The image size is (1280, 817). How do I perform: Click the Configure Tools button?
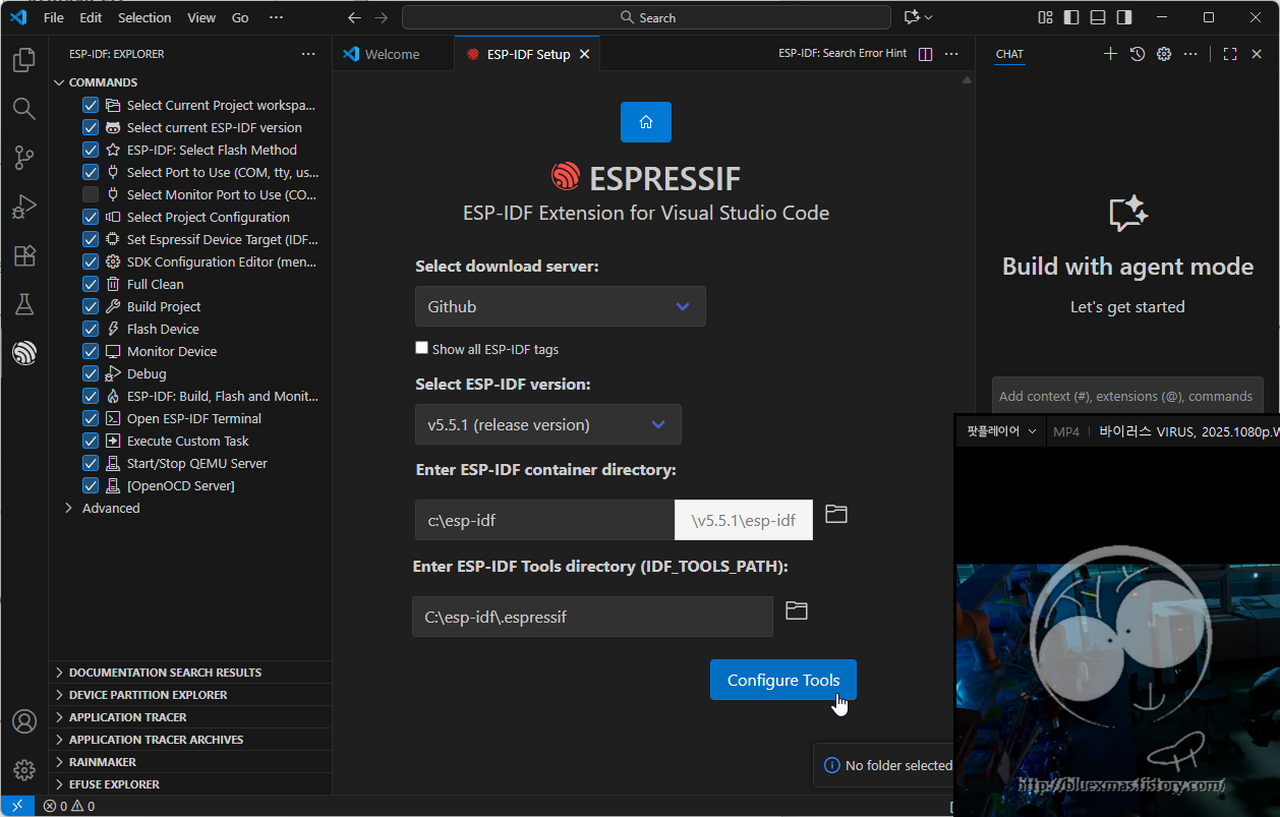(783, 680)
